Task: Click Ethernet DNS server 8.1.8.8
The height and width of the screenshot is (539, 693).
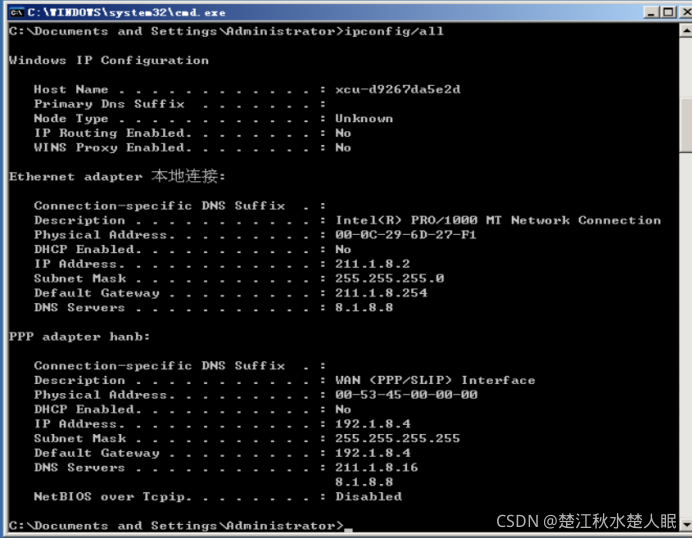Action: click(x=364, y=307)
